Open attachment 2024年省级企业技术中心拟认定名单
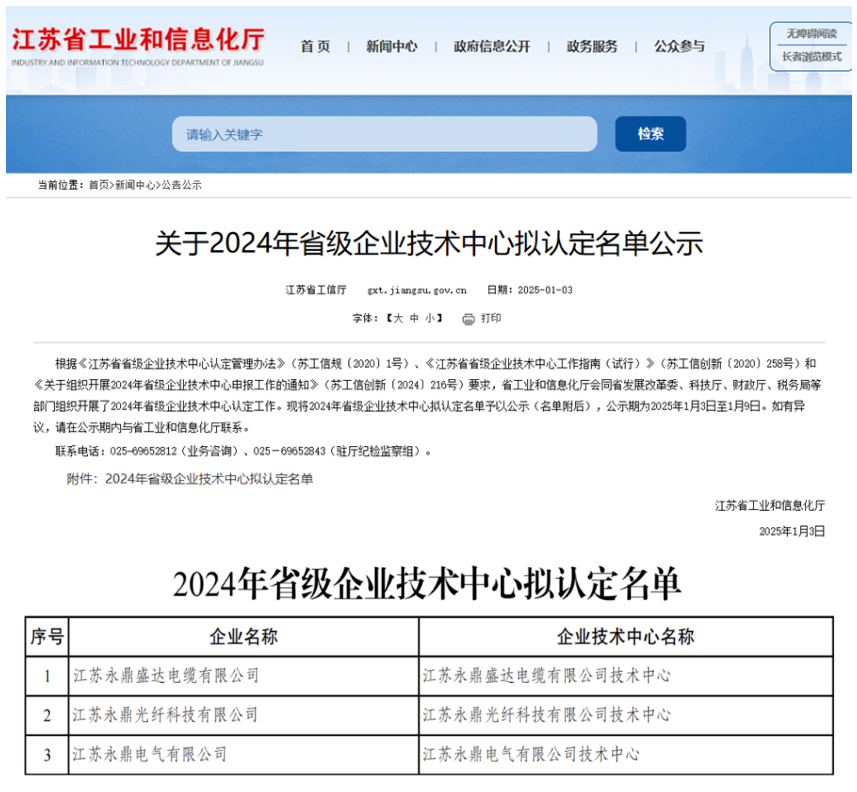 [209, 479]
